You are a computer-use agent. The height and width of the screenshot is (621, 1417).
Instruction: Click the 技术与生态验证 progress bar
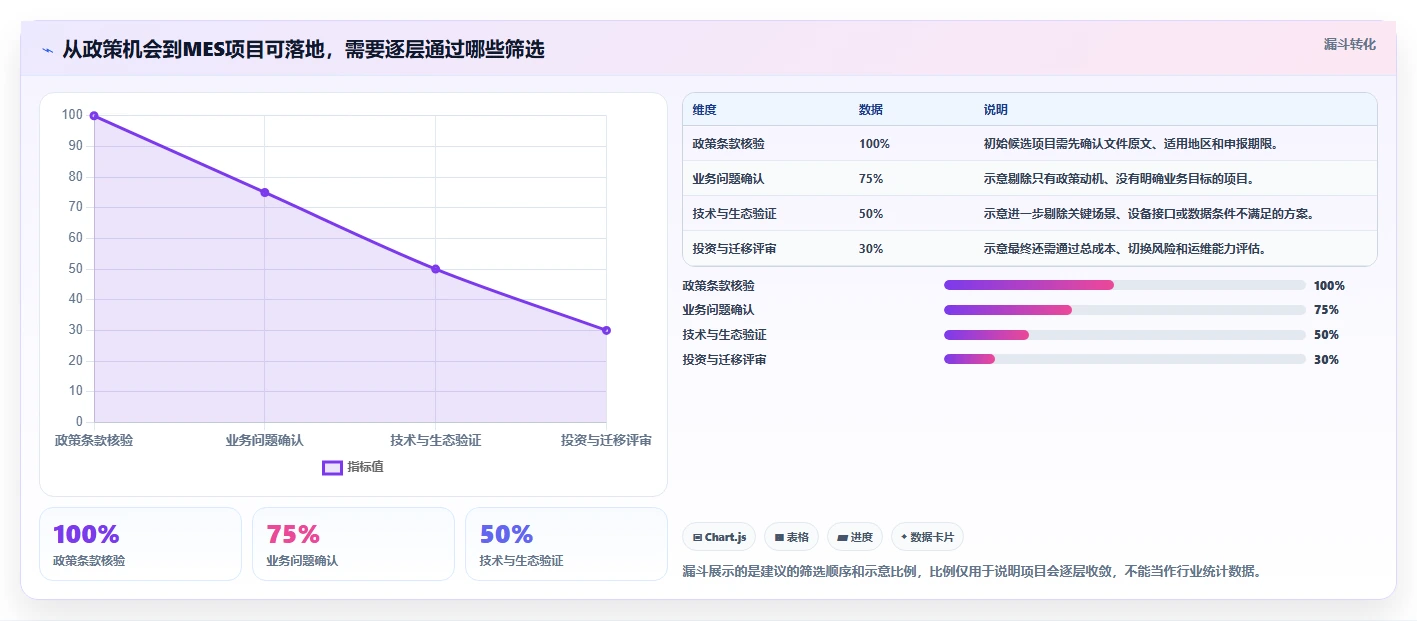[x=1125, y=335]
